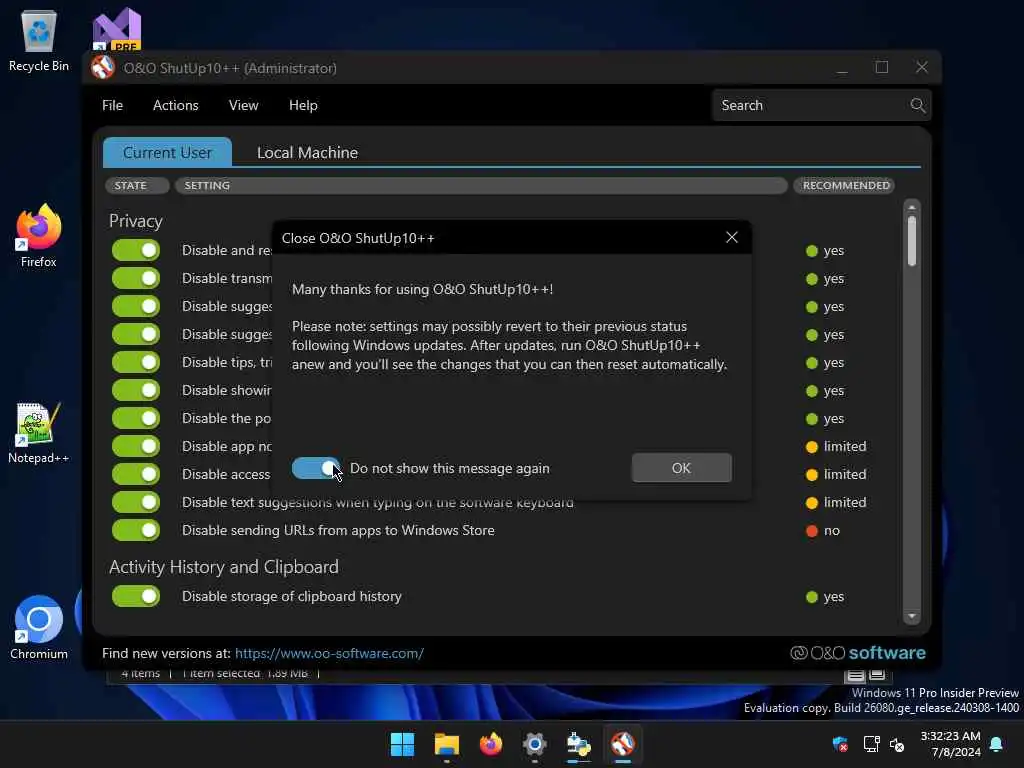1024x768 pixels.
Task: Sort by the STATE column header
Action: (x=137, y=185)
